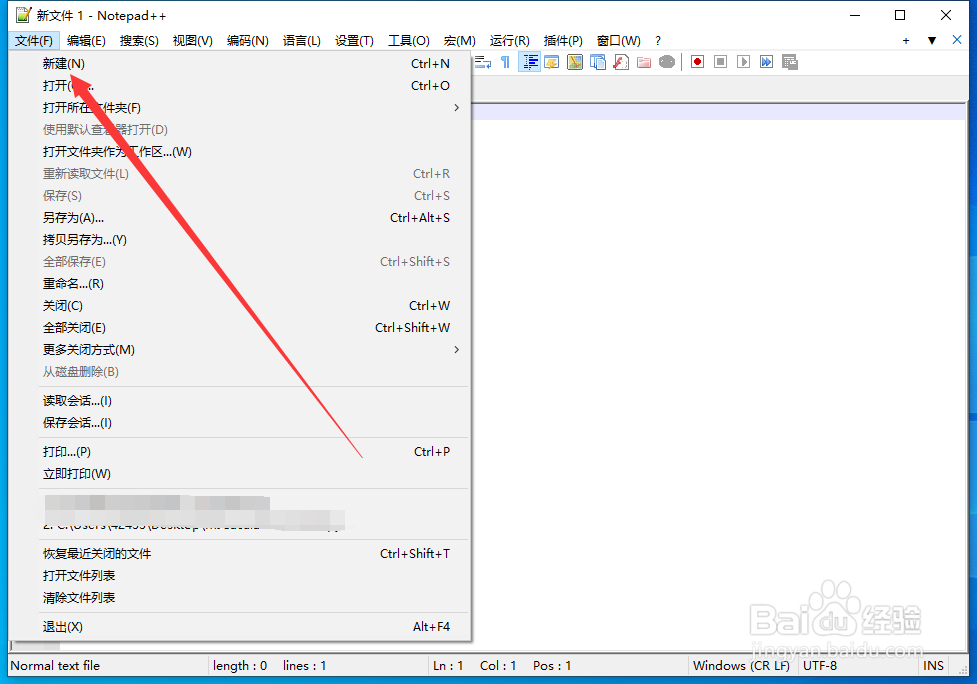Image resolution: width=977 pixels, height=684 pixels.
Task: Open the 搜索(S) menu
Action: tap(139, 40)
